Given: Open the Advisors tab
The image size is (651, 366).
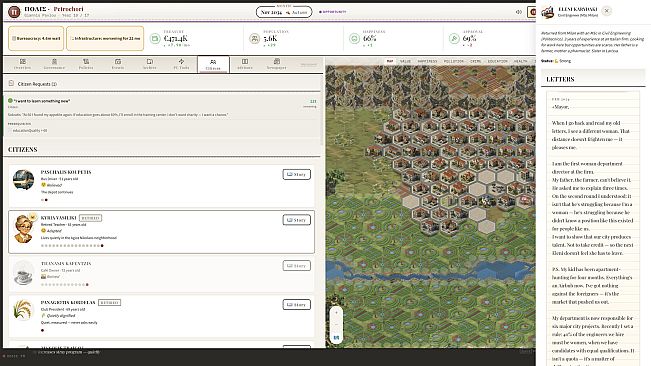Looking at the screenshot, I should [x=245, y=64].
